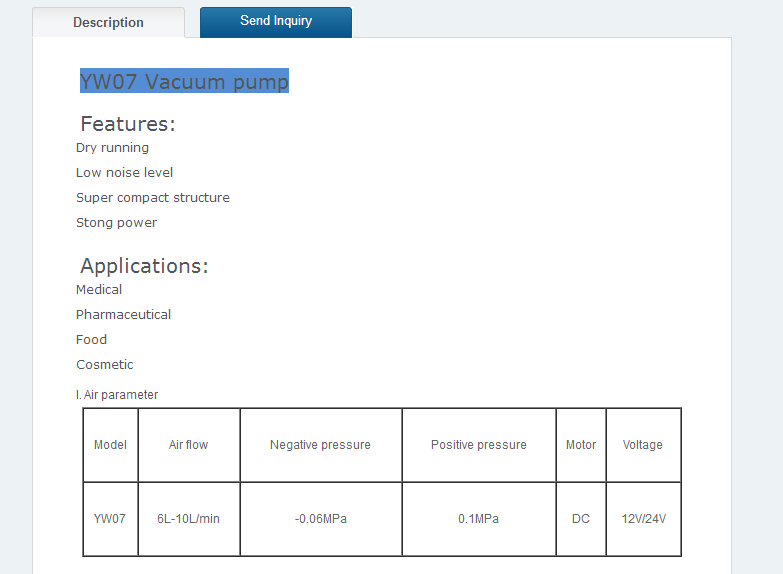Viewport: 783px width, 574px height.
Task: Open the Send Inquiry tab
Action: 276,22
